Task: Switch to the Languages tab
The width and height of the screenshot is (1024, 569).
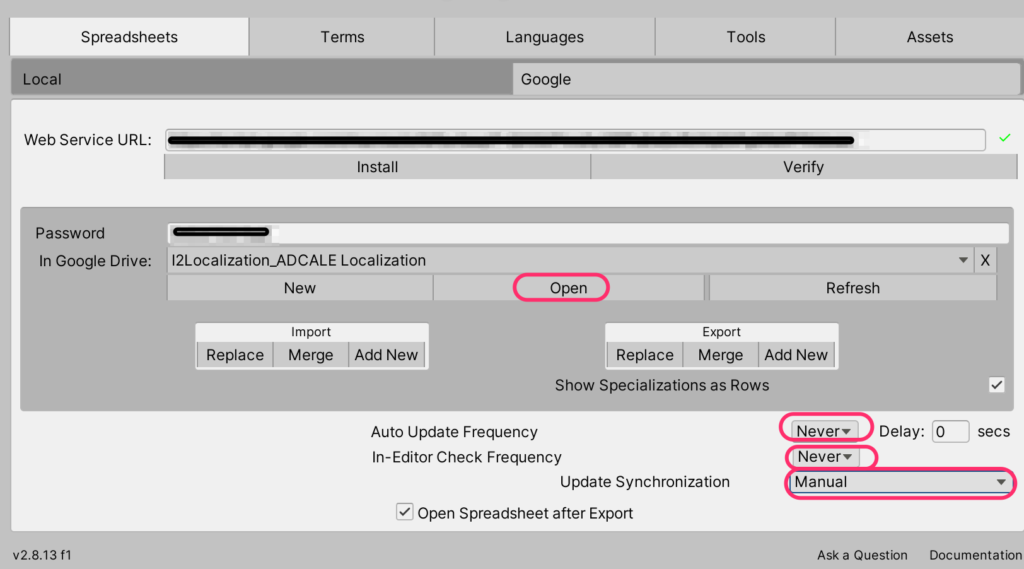Action: [x=544, y=37]
